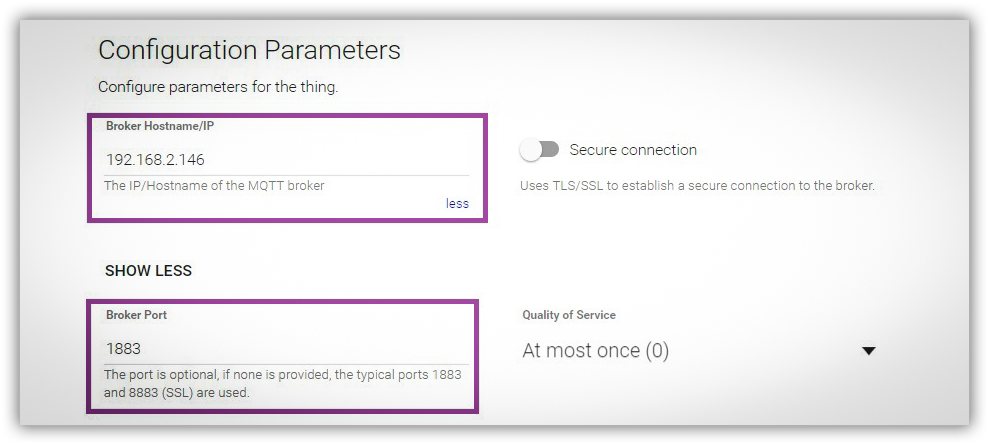Viewport: 989px width, 445px height.
Task: Click the 'Secure connection' toggle label
Action: coord(633,150)
